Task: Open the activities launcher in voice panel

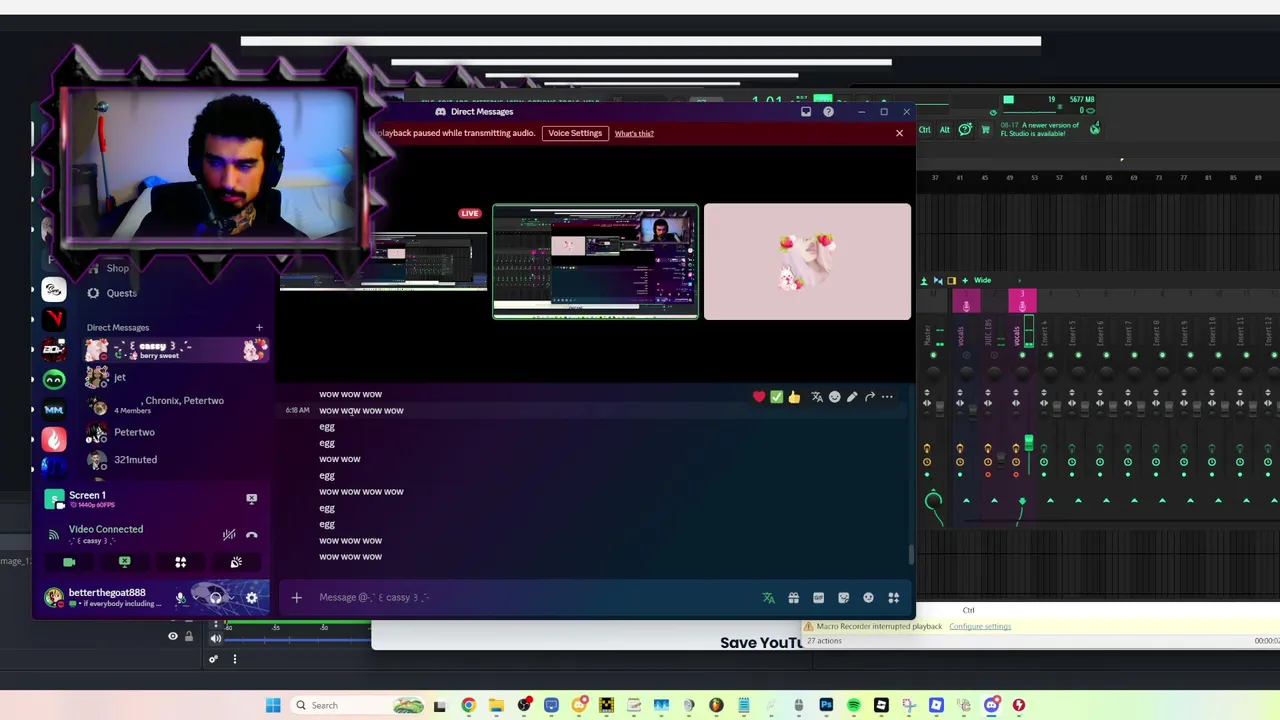Action: tap(181, 562)
